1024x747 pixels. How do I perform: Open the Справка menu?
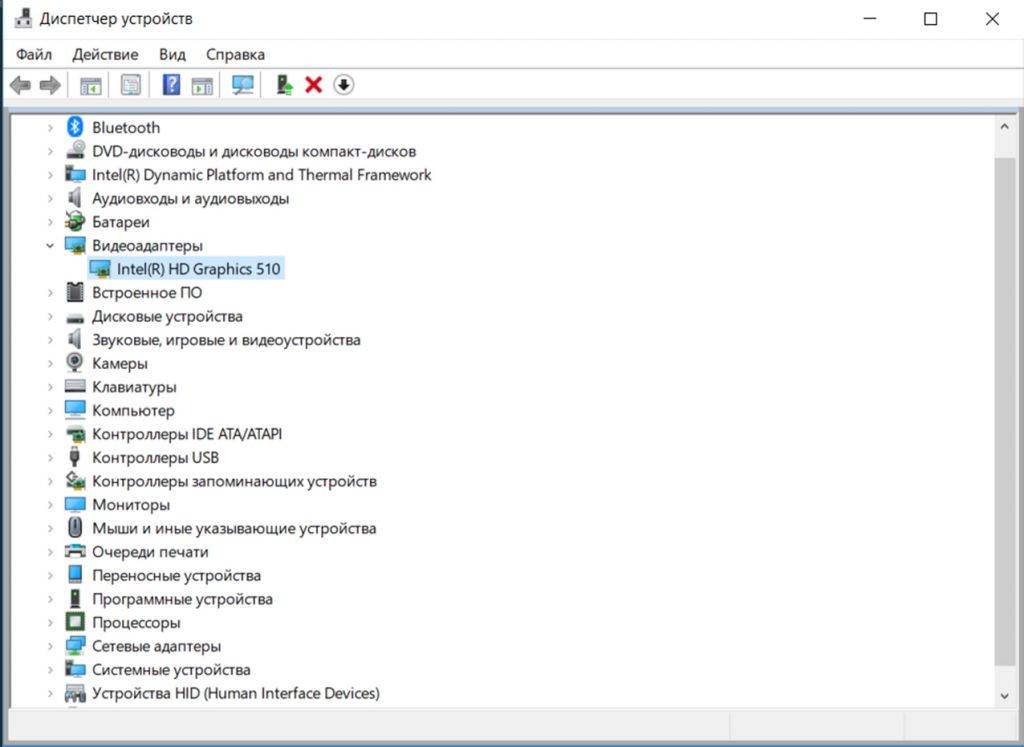(x=235, y=54)
